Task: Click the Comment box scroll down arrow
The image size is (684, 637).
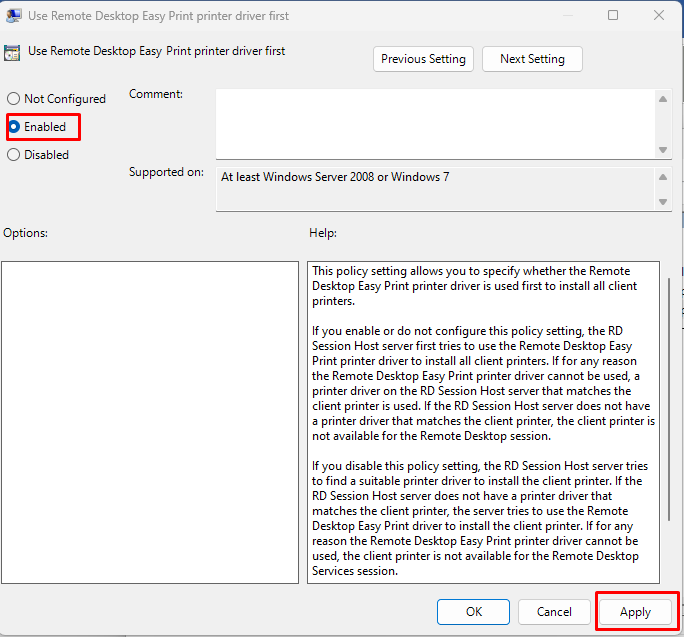Action: click(663, 150)
